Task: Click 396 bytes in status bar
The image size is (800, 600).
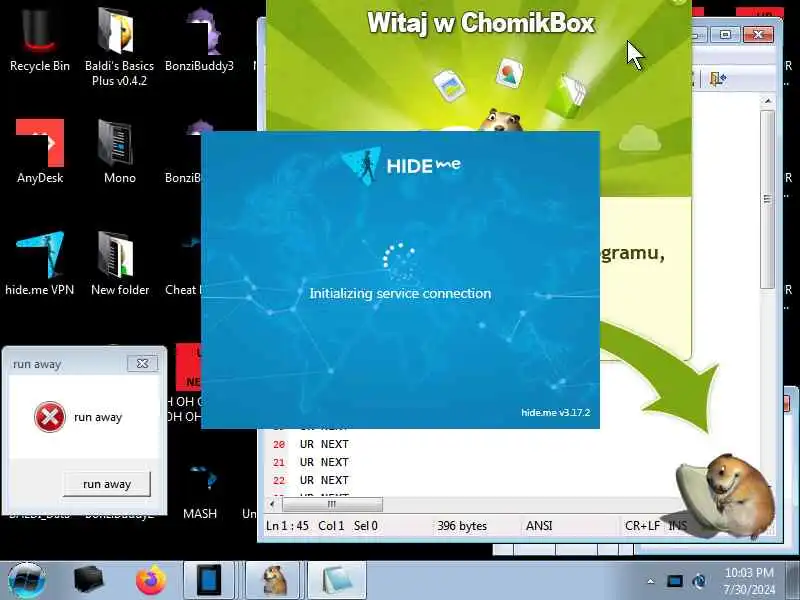Action: pos(462,526)
